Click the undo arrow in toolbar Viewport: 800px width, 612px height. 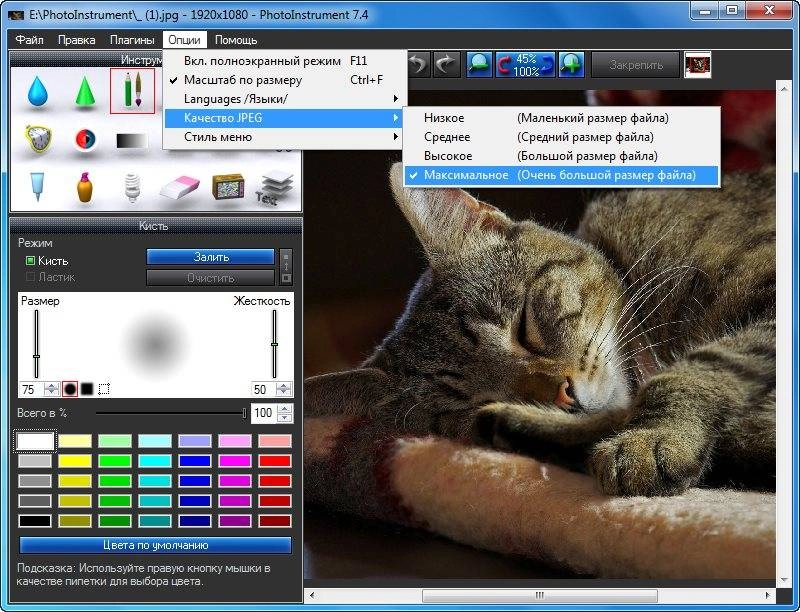419,65
